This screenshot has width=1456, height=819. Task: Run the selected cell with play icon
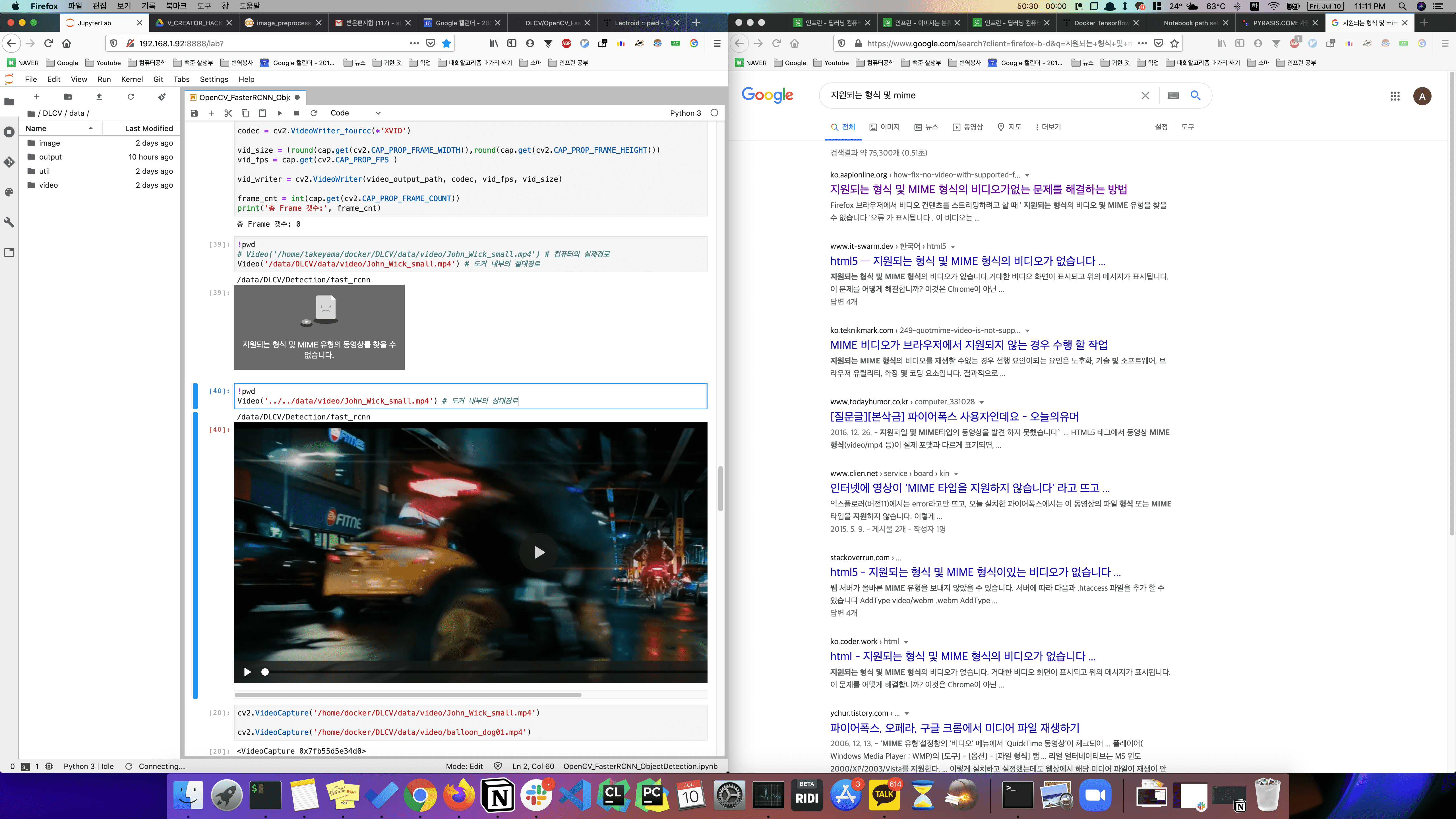[x=279, y=113]
